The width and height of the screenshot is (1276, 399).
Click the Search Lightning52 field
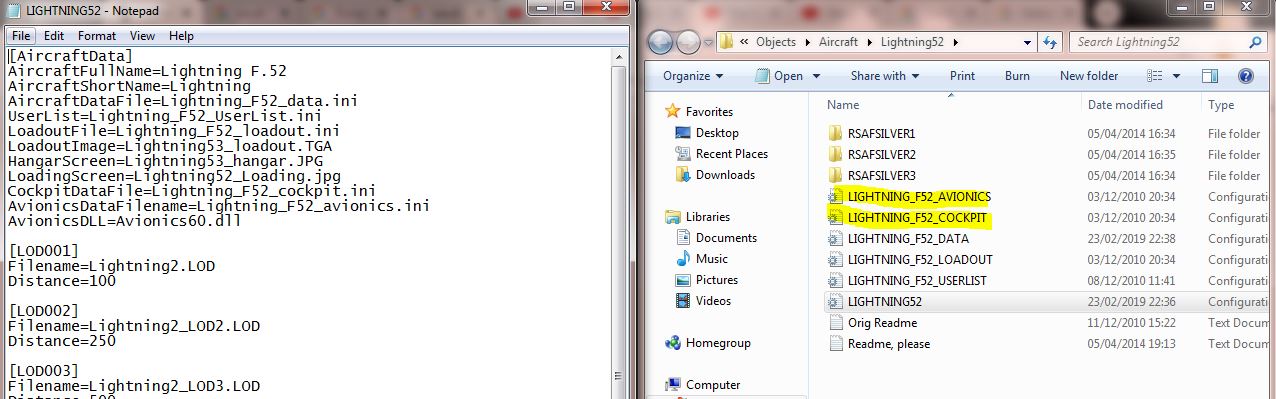(1159, 42)
